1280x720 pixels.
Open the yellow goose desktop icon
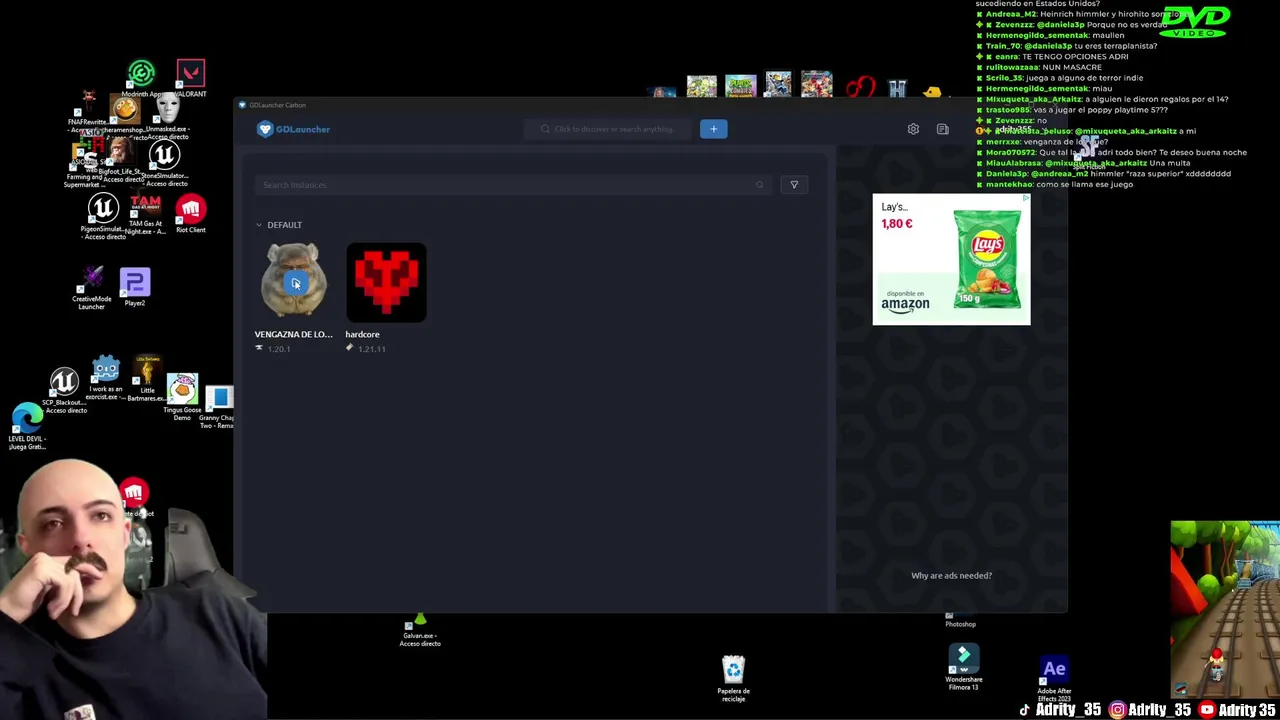tap(932, 92)
